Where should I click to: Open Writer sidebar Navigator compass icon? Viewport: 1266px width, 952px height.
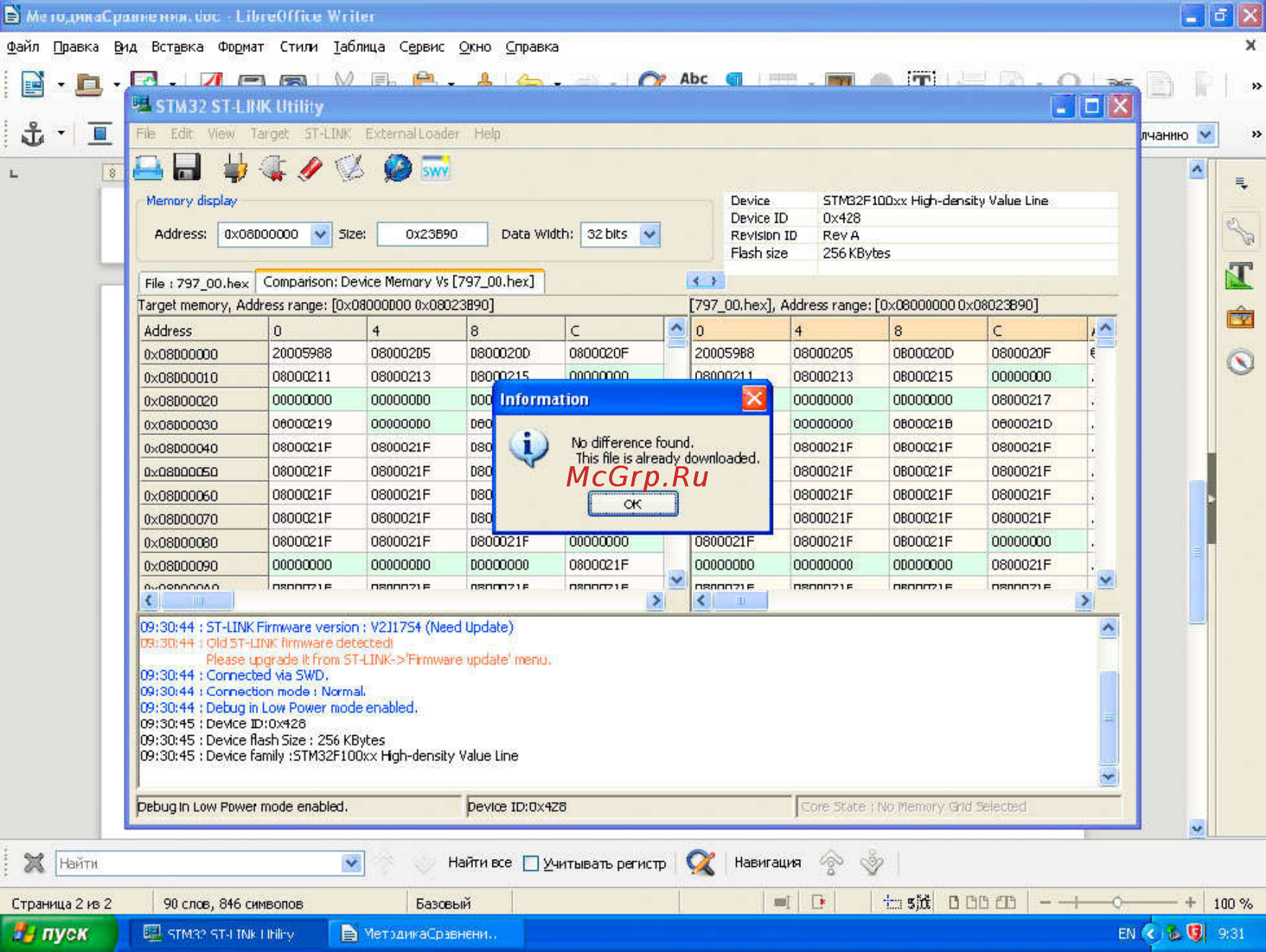pyautogui.click(x=1240, y=362)
